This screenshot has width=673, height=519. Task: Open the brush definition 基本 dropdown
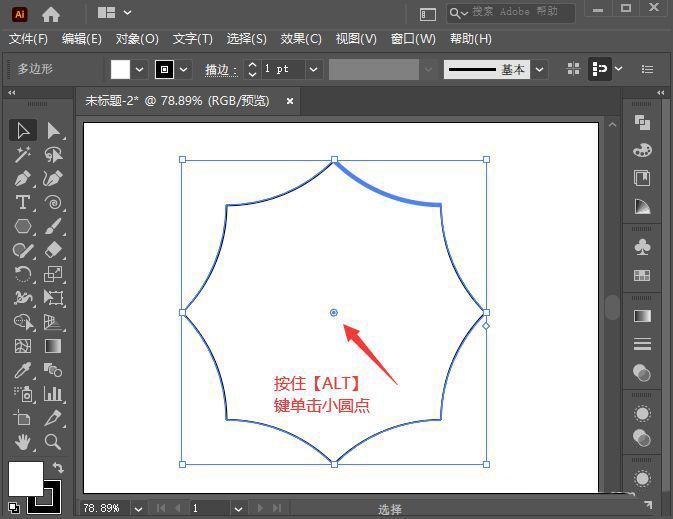540,69
